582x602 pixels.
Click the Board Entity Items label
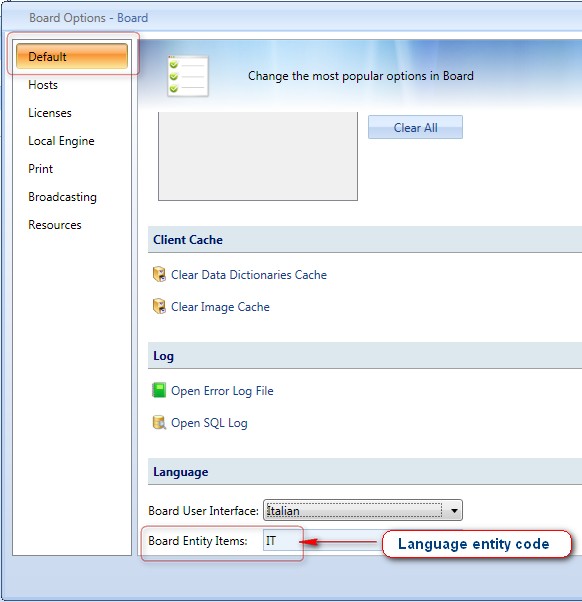[198, 541]
